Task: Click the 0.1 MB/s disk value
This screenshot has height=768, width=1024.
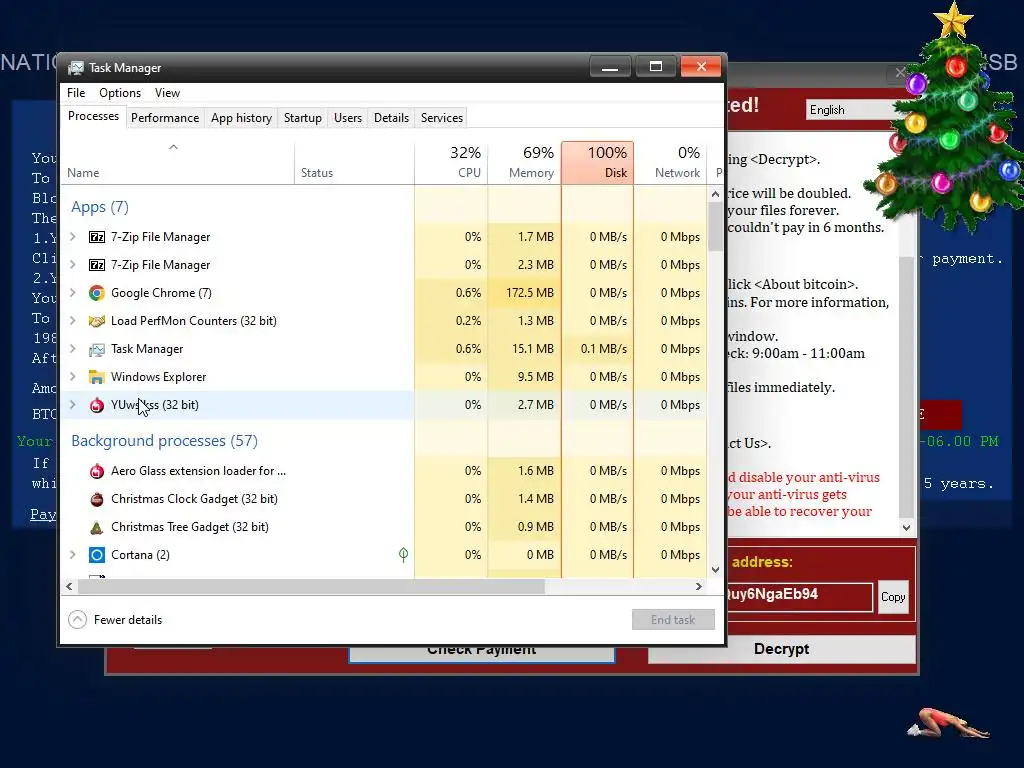Action: tap(603, 349)
